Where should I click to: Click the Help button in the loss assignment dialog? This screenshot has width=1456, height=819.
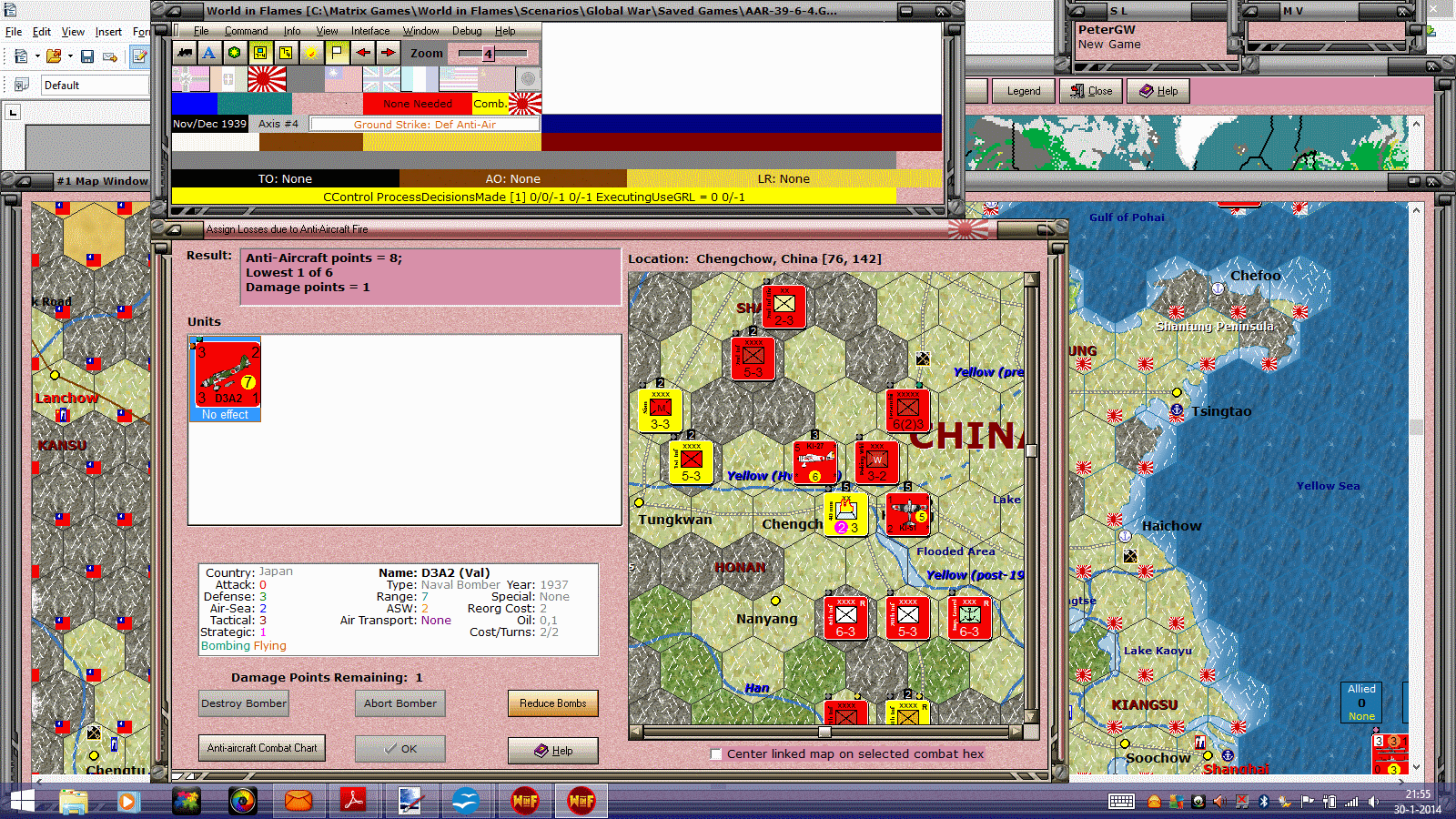553,751
